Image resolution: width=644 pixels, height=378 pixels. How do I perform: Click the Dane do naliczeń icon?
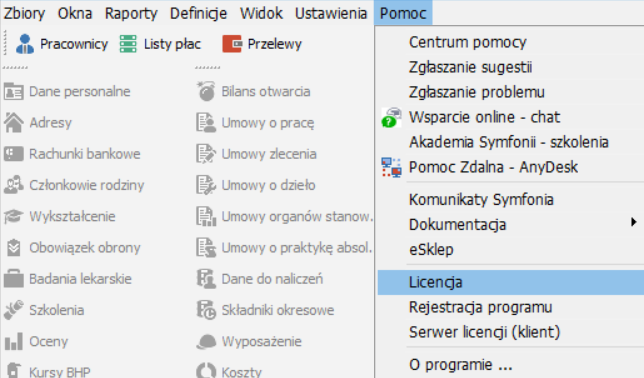(206, 279)
